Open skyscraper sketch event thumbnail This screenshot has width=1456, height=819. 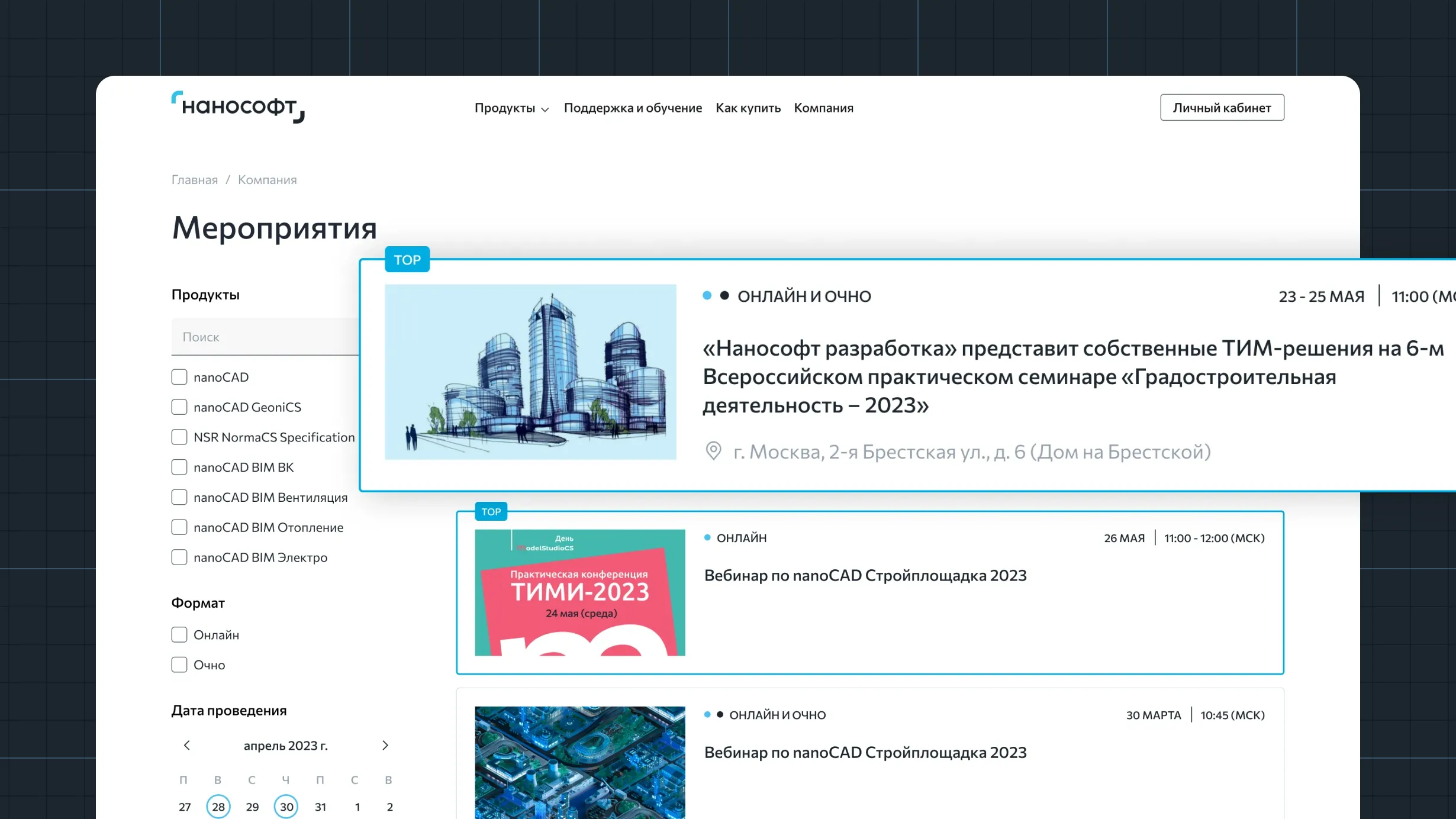pyautogui.click(x=530, y=372)
